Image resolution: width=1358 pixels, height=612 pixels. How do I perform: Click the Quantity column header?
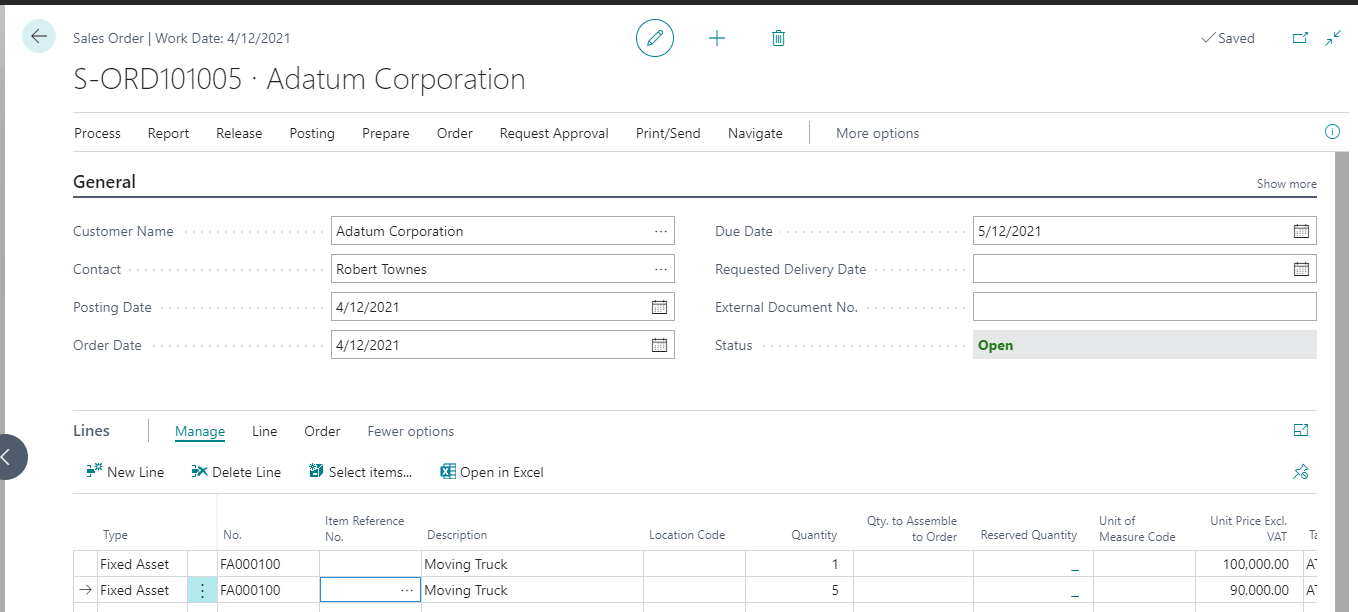click(x=814, y=535)
